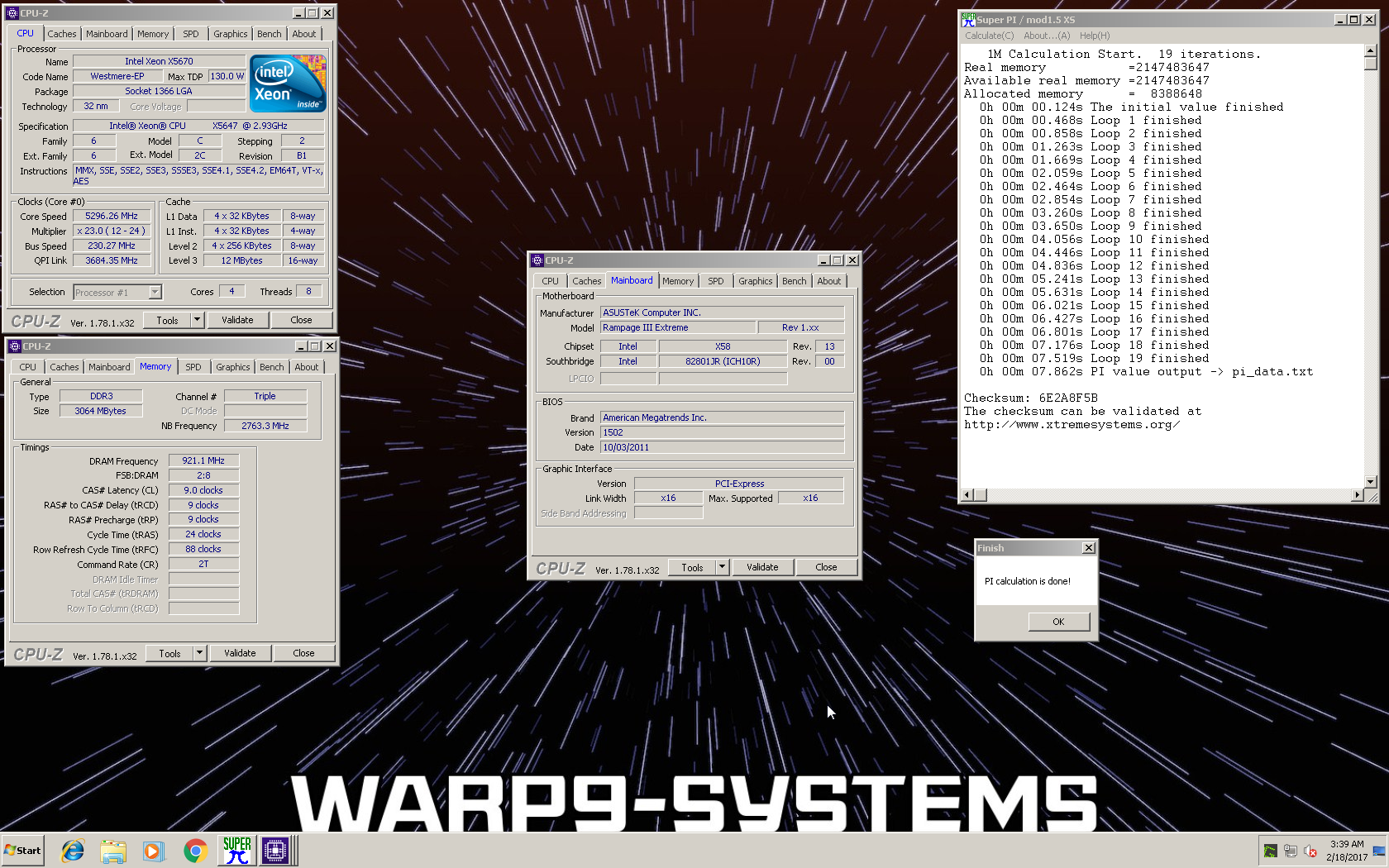This screenshot has width=1389, height=868.
Task: Open green tray icon near clock
Action: click(1270, 851)
